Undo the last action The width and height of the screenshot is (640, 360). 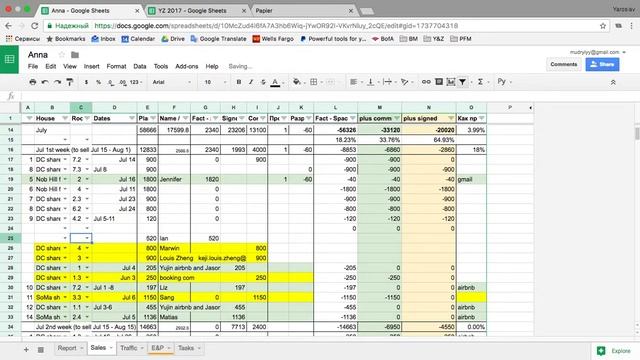(45, 82)
